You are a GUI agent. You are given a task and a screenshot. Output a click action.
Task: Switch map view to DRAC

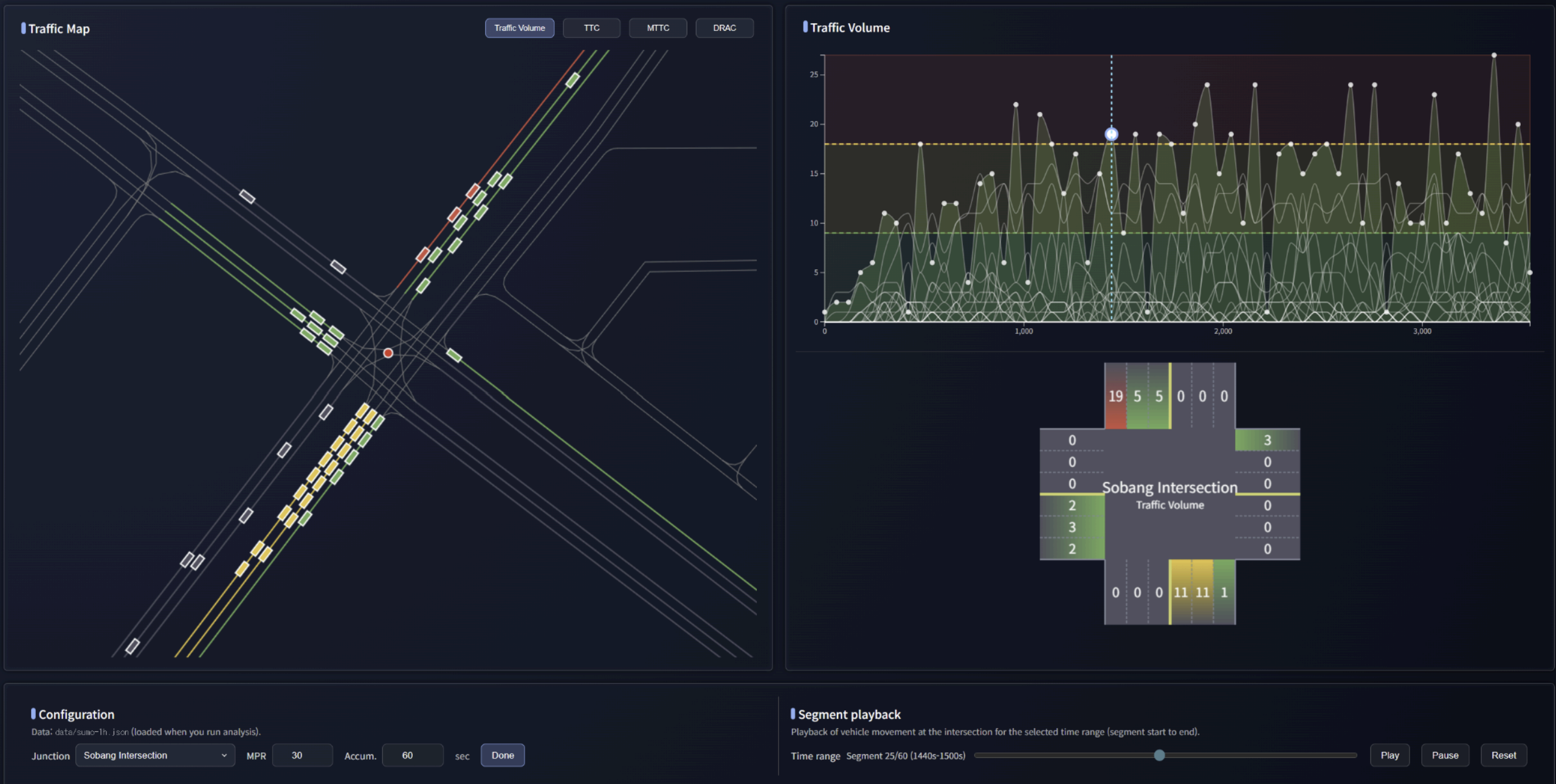724,28
